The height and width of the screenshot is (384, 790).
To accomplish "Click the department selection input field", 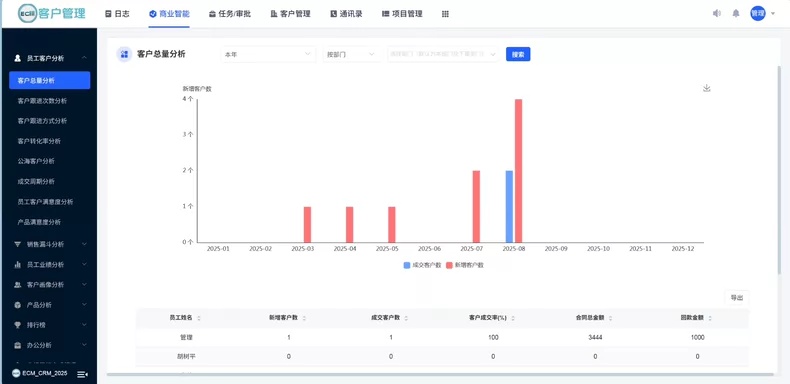I will click(x=443, y=54).
